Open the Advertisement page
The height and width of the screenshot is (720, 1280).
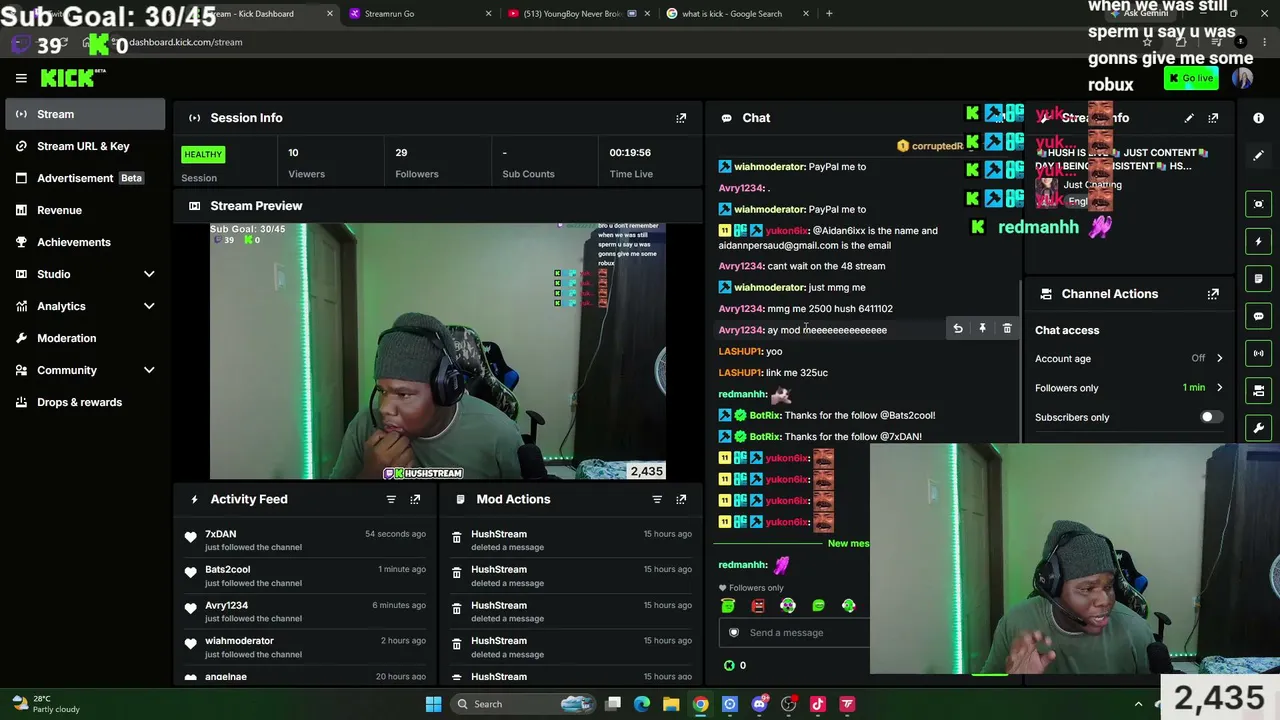[x=85, y=178]
